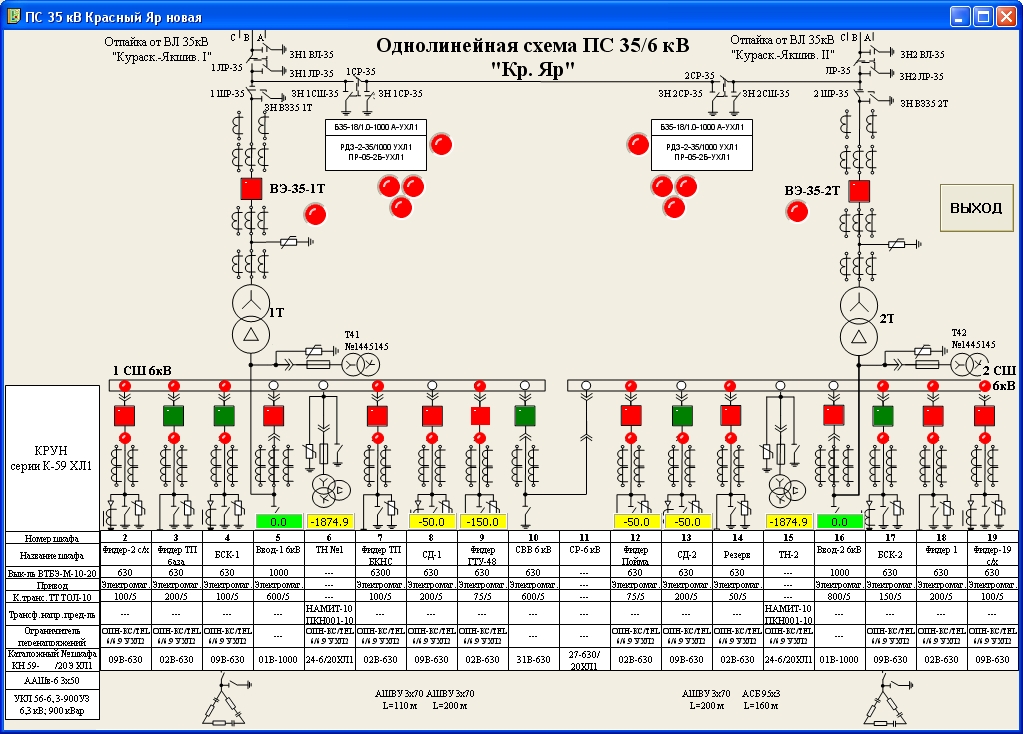
Task: Select the red breaker above cabinet 18 Фидер 1
Action: 933,416
